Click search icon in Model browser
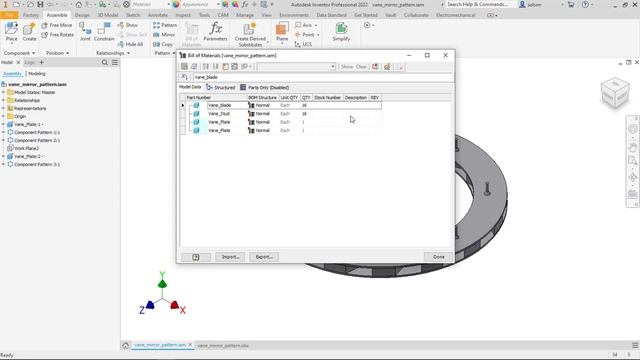The width and height of the screenshot is (640, 360). [x=104, y=62]
